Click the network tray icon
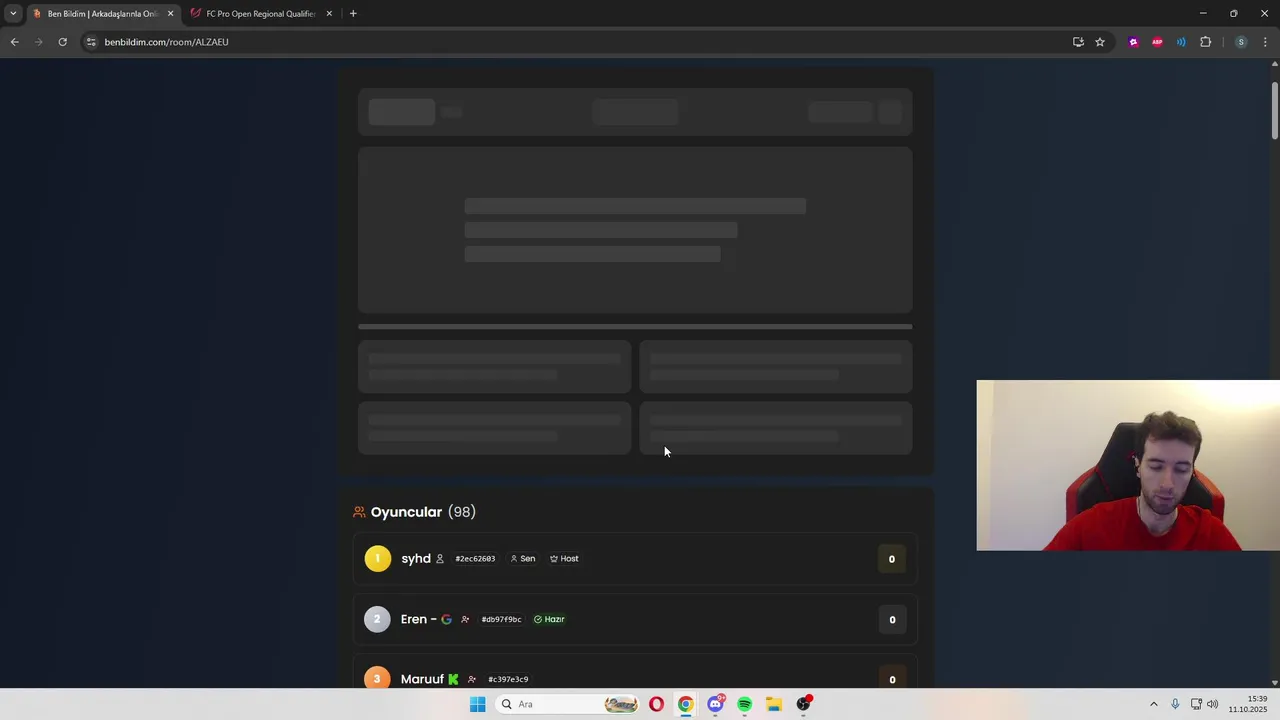This screenshot has height=720, width=1280. (x=1196, y=704)
